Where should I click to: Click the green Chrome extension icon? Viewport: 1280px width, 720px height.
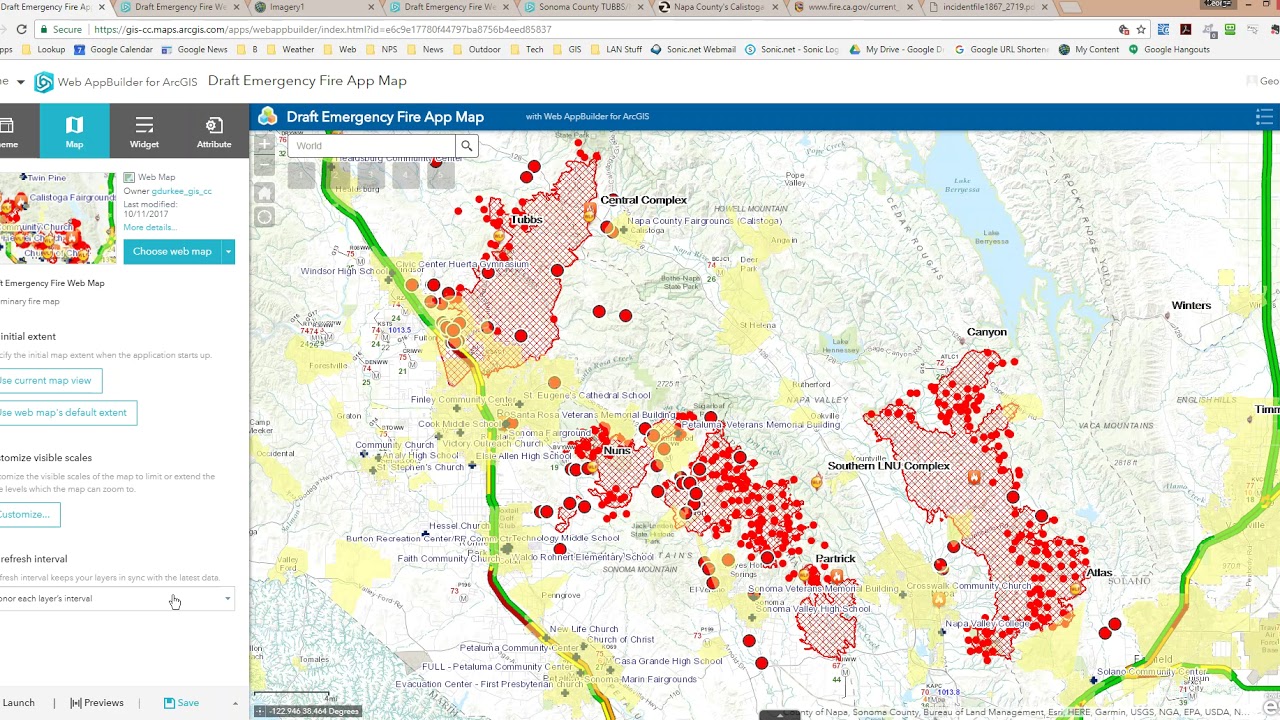coord(1230,30)
